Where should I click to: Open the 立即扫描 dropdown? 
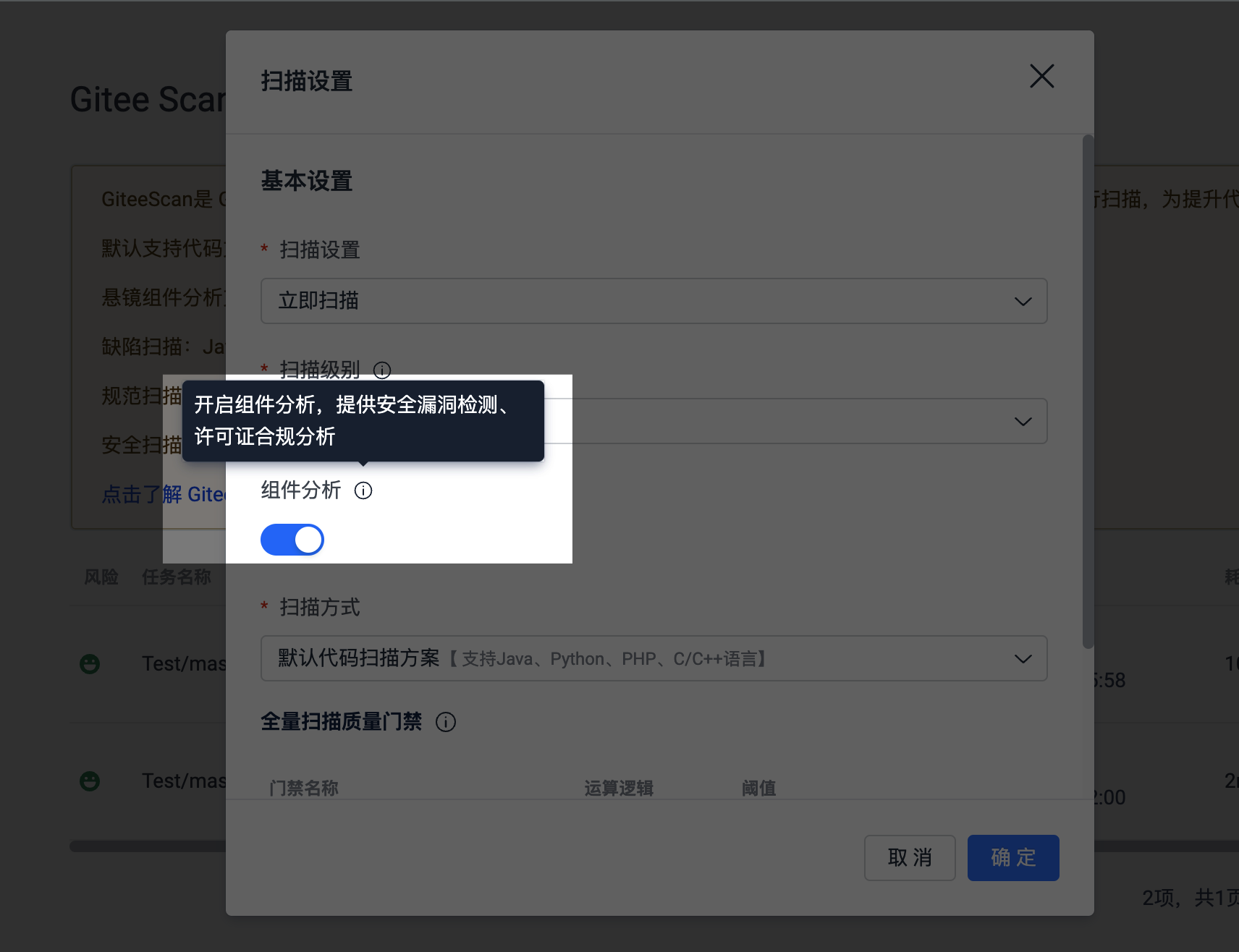[x=654, y=301]
